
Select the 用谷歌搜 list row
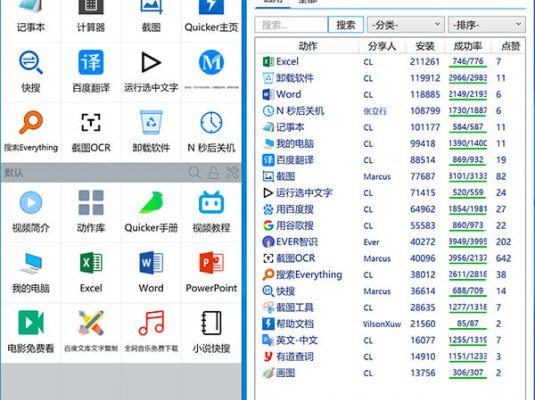(x=391, y=226)
